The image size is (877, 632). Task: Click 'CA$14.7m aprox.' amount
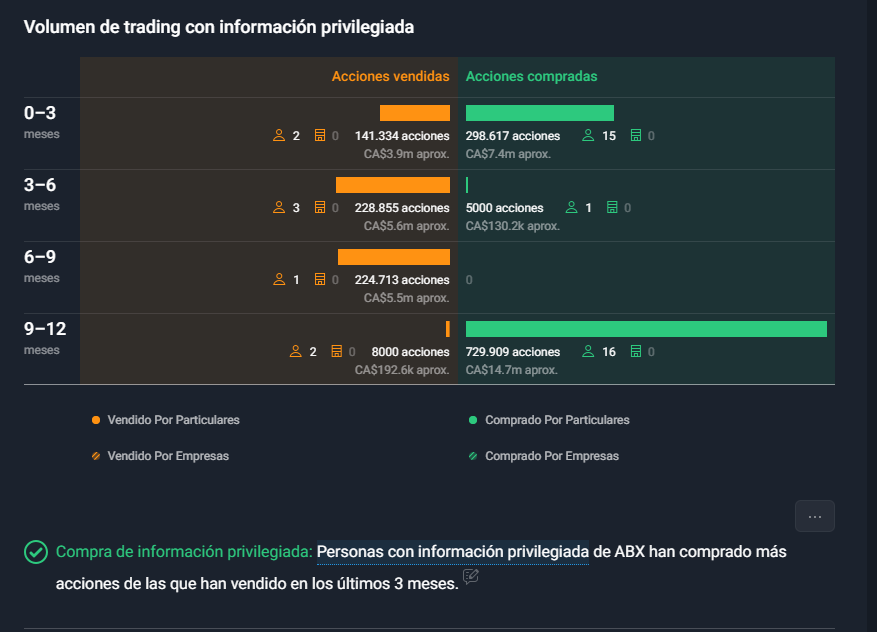pos(512,370)
